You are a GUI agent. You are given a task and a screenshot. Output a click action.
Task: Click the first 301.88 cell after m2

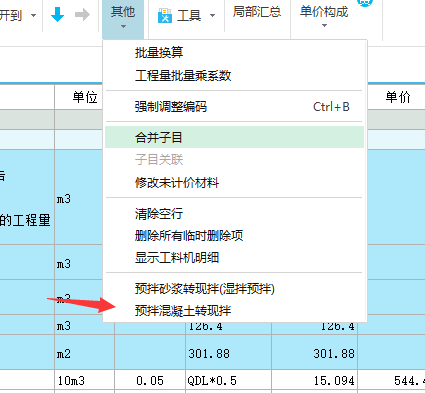pyautogui.click(x=228, y=353)
